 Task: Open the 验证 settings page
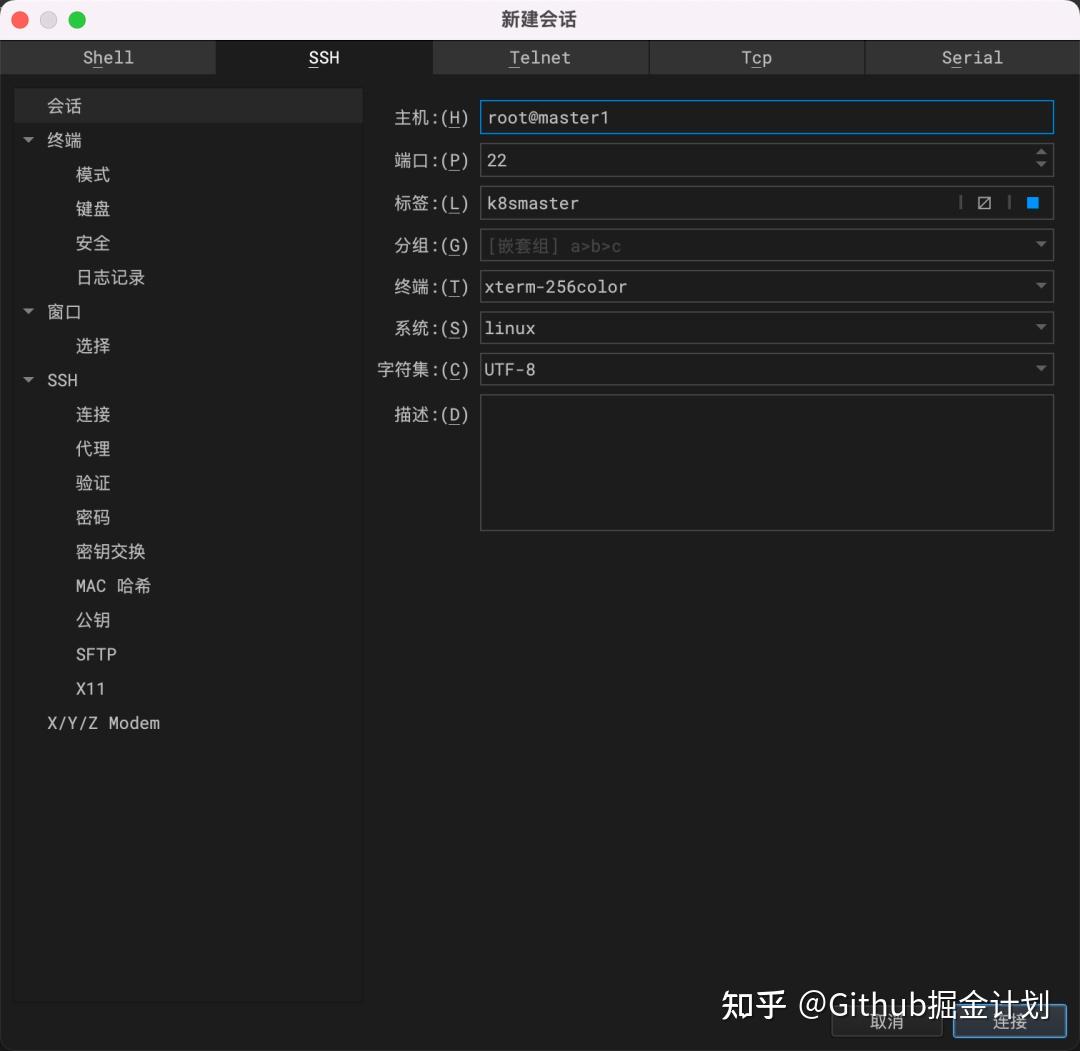pyautogui.click(x=93, y=483)
